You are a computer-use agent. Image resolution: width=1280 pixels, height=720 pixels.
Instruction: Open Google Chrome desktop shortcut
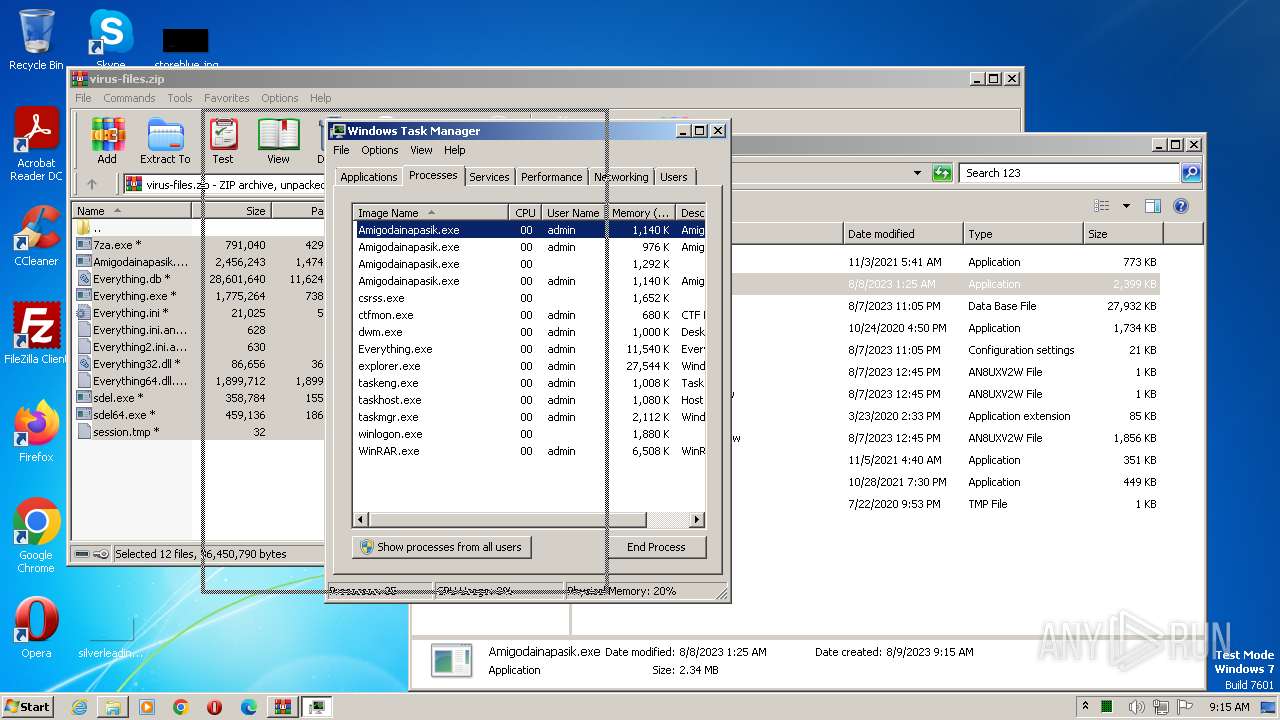coord(36,536)
